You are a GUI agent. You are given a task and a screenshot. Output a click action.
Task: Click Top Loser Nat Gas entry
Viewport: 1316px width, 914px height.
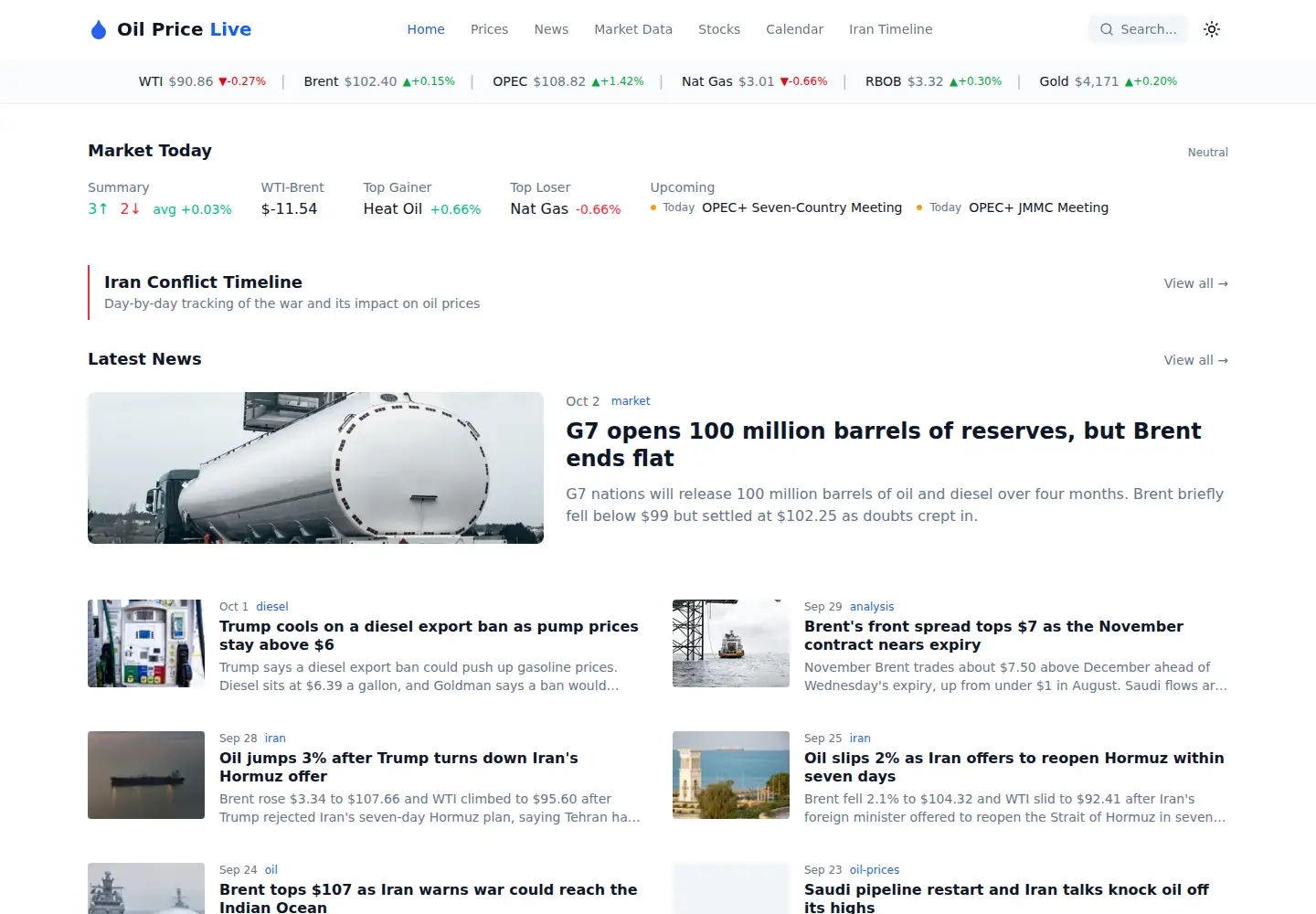point(565,208)
